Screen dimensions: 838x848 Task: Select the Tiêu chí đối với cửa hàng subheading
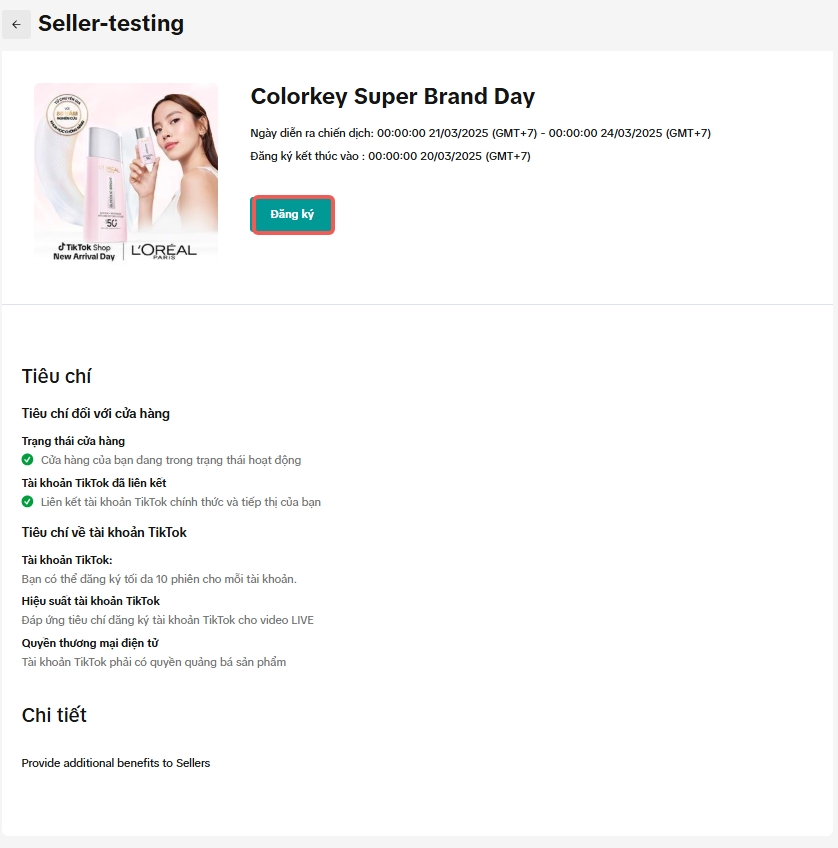(x=95, y=413)
